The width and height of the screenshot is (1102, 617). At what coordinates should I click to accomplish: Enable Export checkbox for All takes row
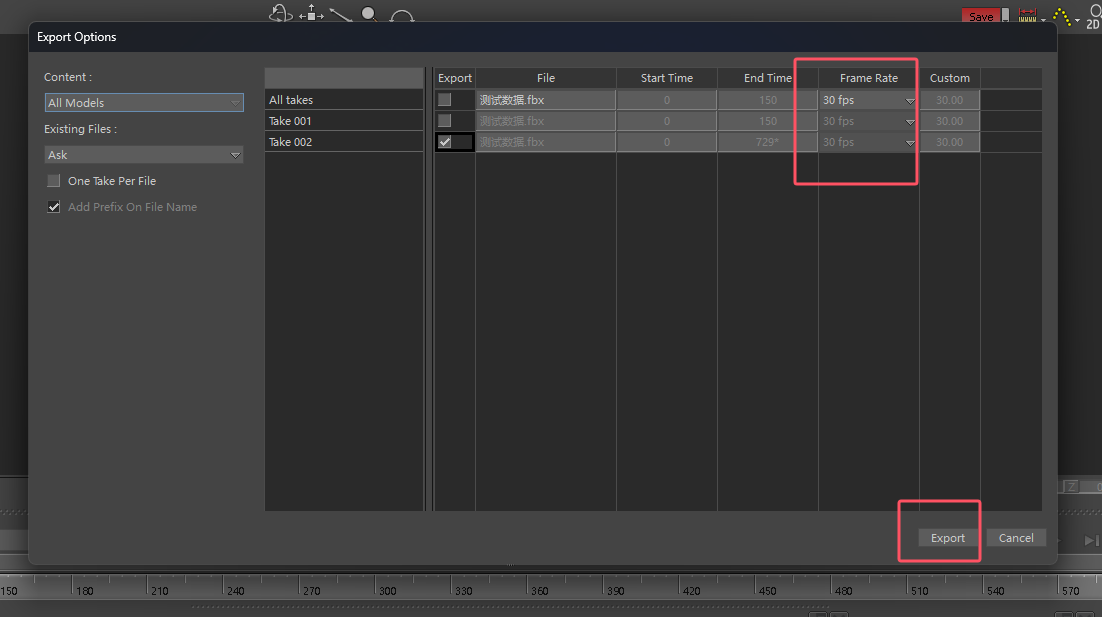[x=445, y=100]
